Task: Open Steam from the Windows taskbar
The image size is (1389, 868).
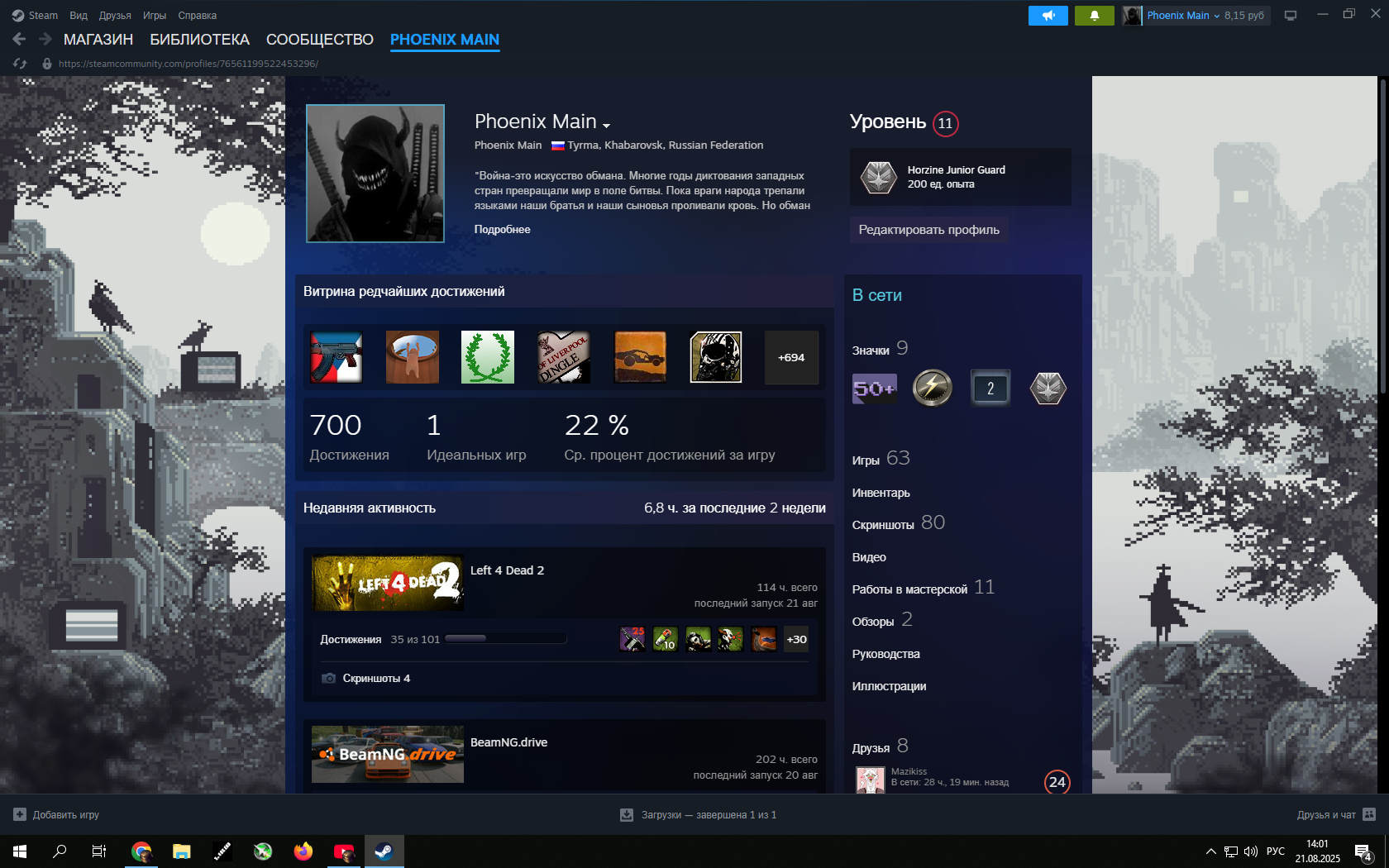Action: 384,851
